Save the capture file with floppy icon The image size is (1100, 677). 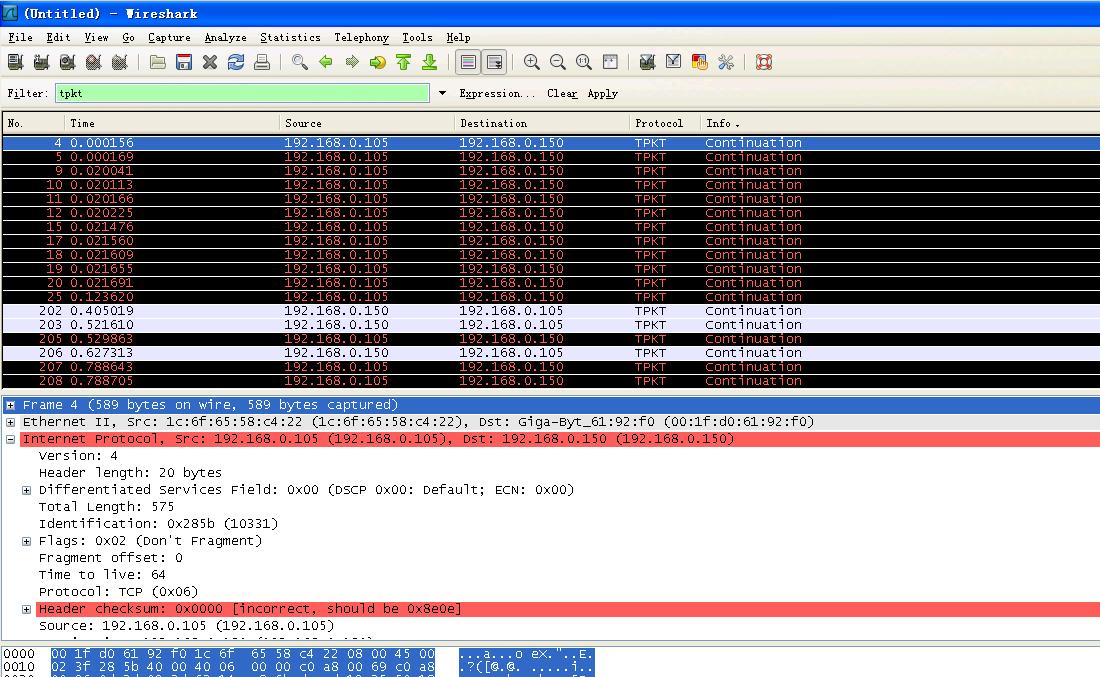[x=184, y=62]
